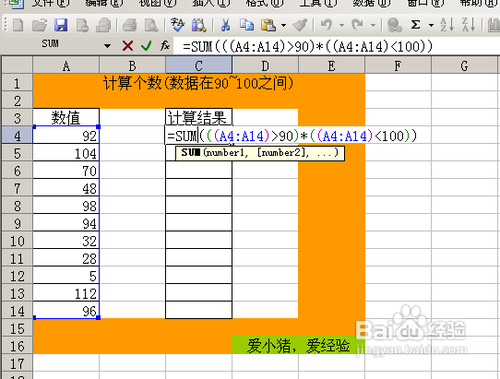Run spelling check icon
Viewport: 500px width, 379px height.
pos(178,25)
